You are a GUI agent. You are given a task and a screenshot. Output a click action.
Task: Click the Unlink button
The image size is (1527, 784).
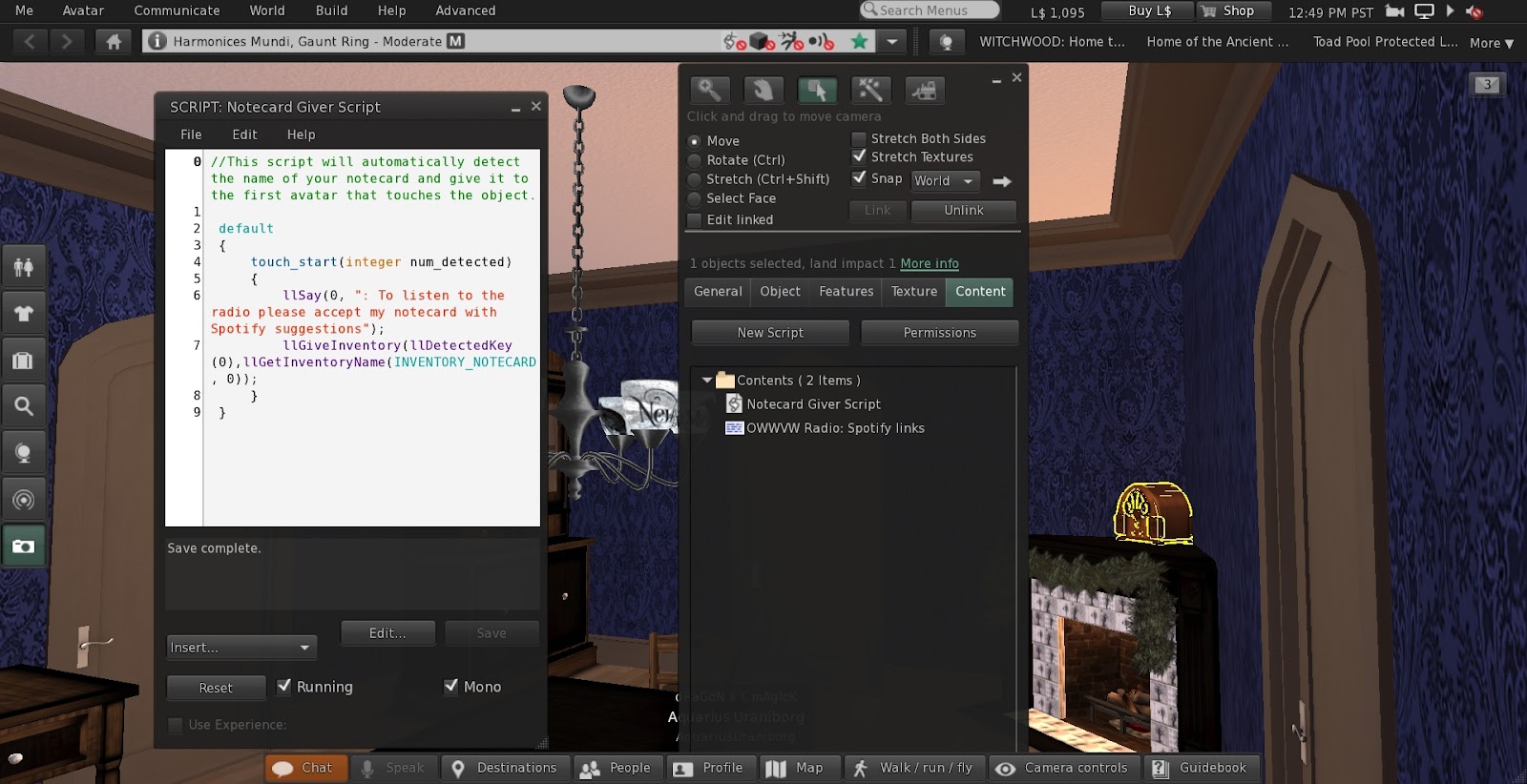click(964, 211)
